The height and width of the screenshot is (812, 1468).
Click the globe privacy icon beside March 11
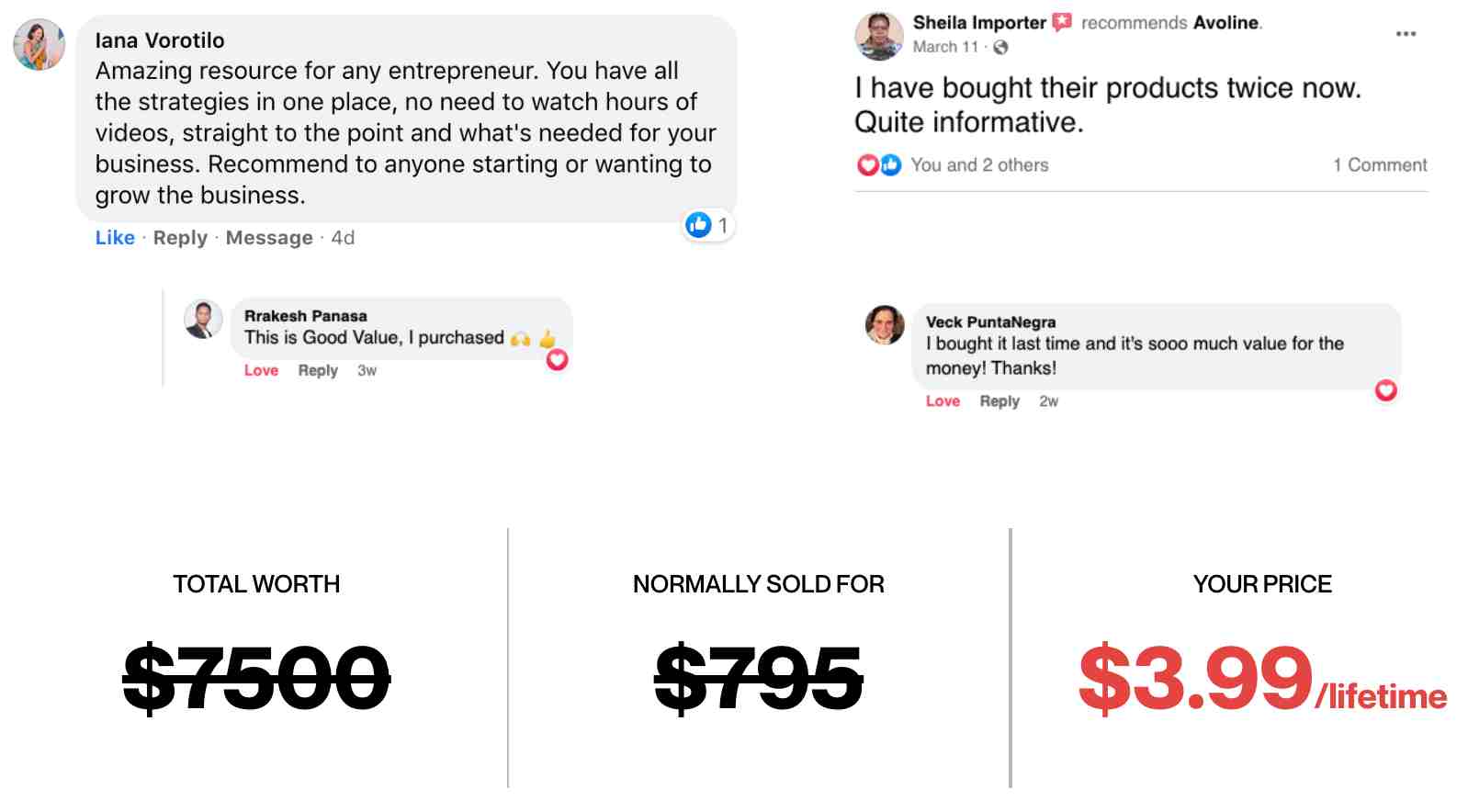(x=1000, y=47)
